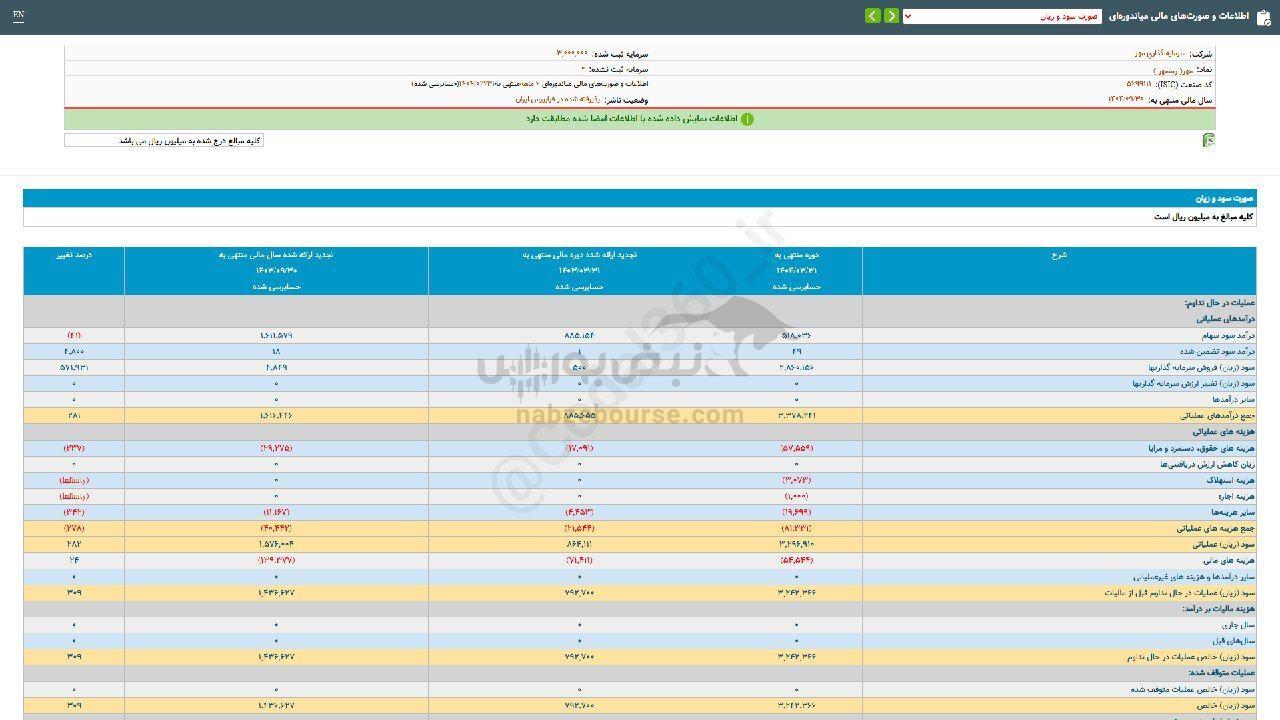This screenshot has height=720, width=1280.
Task: Click the جمع هزینه های عملیاتی row label
Action: tap(1216, 528)
